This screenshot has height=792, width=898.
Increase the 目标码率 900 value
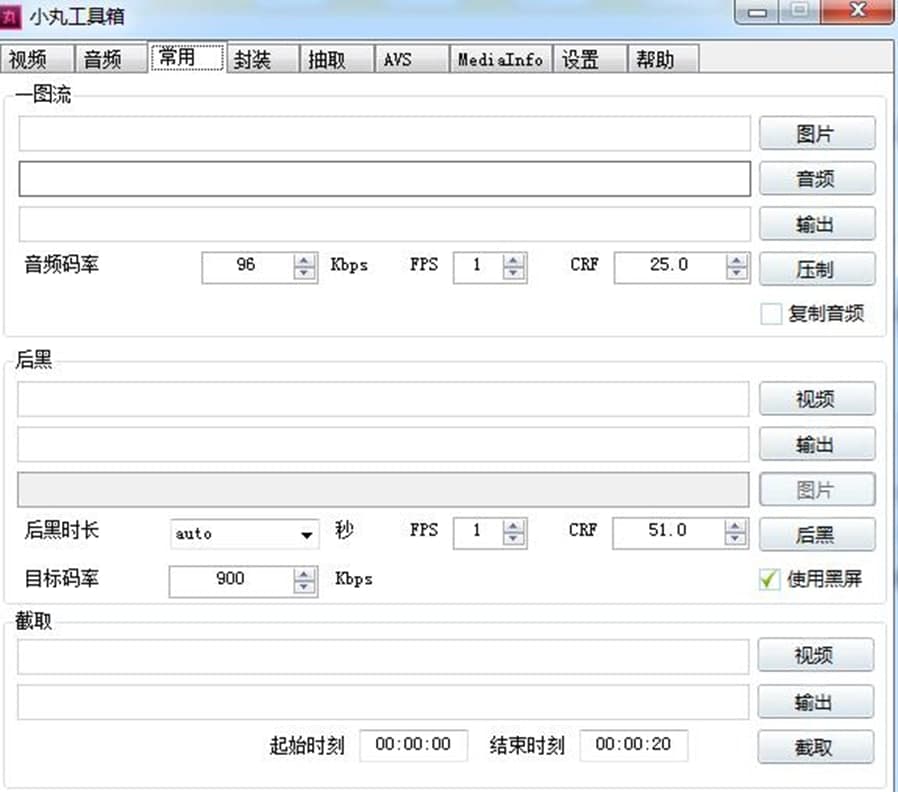tap(305, 573)
